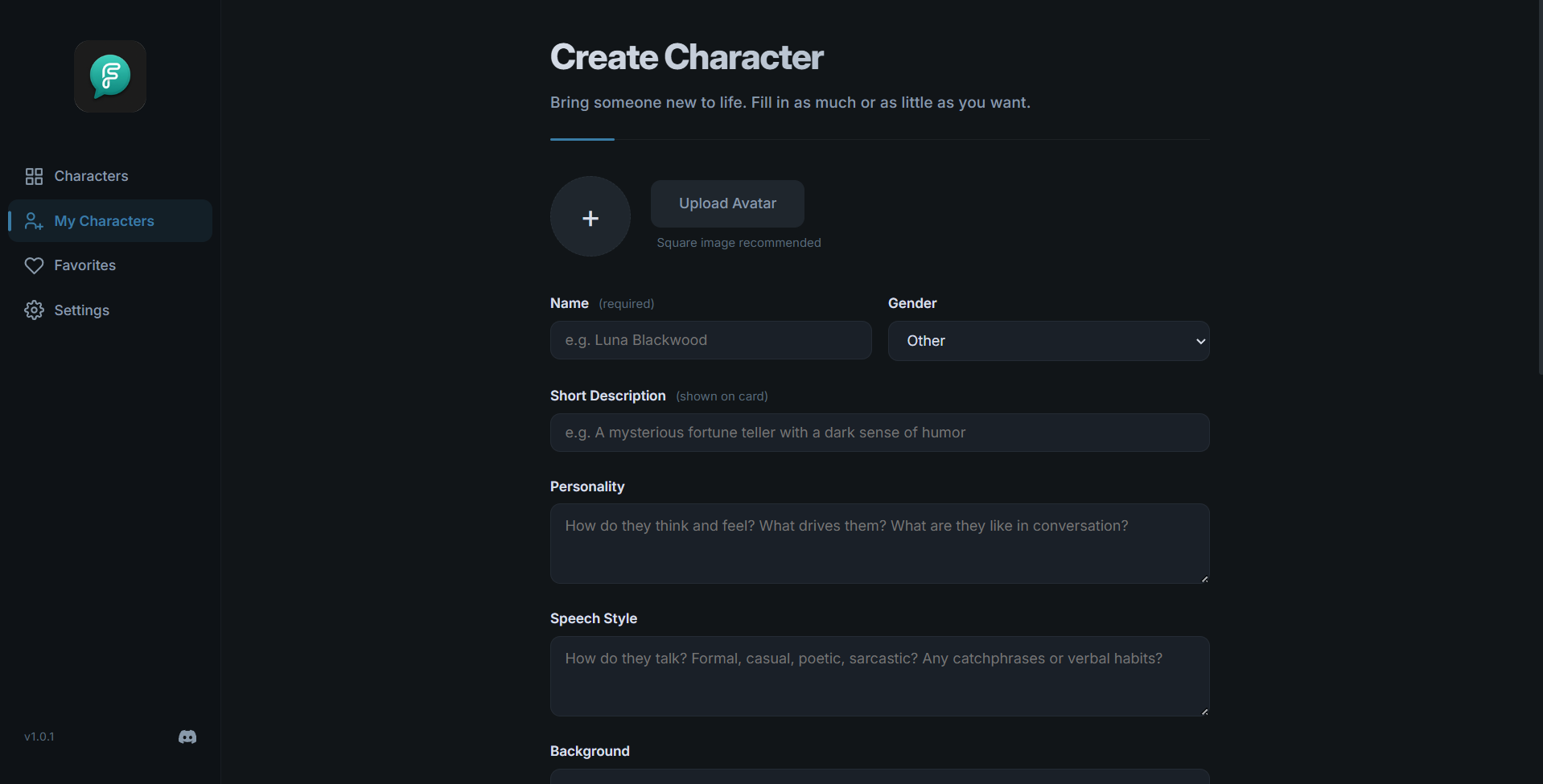Click the v1.0.1 version text
1543x784 pixels.
point(39,737)
